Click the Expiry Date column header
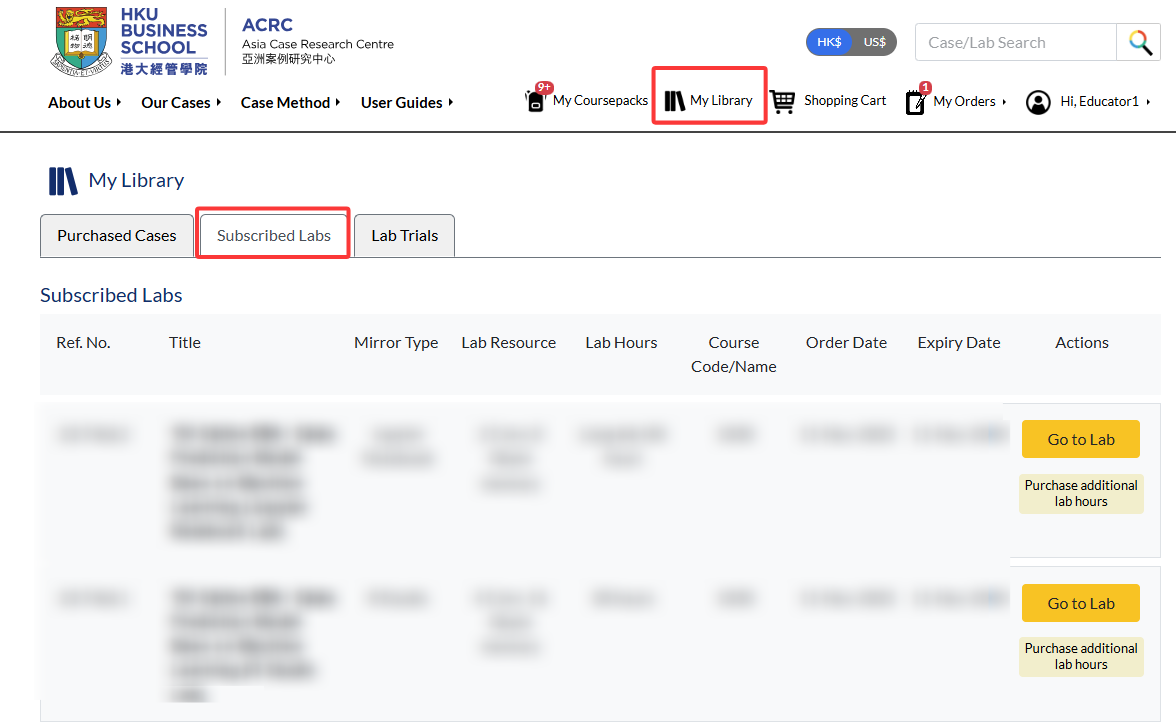 coord(958,343)
